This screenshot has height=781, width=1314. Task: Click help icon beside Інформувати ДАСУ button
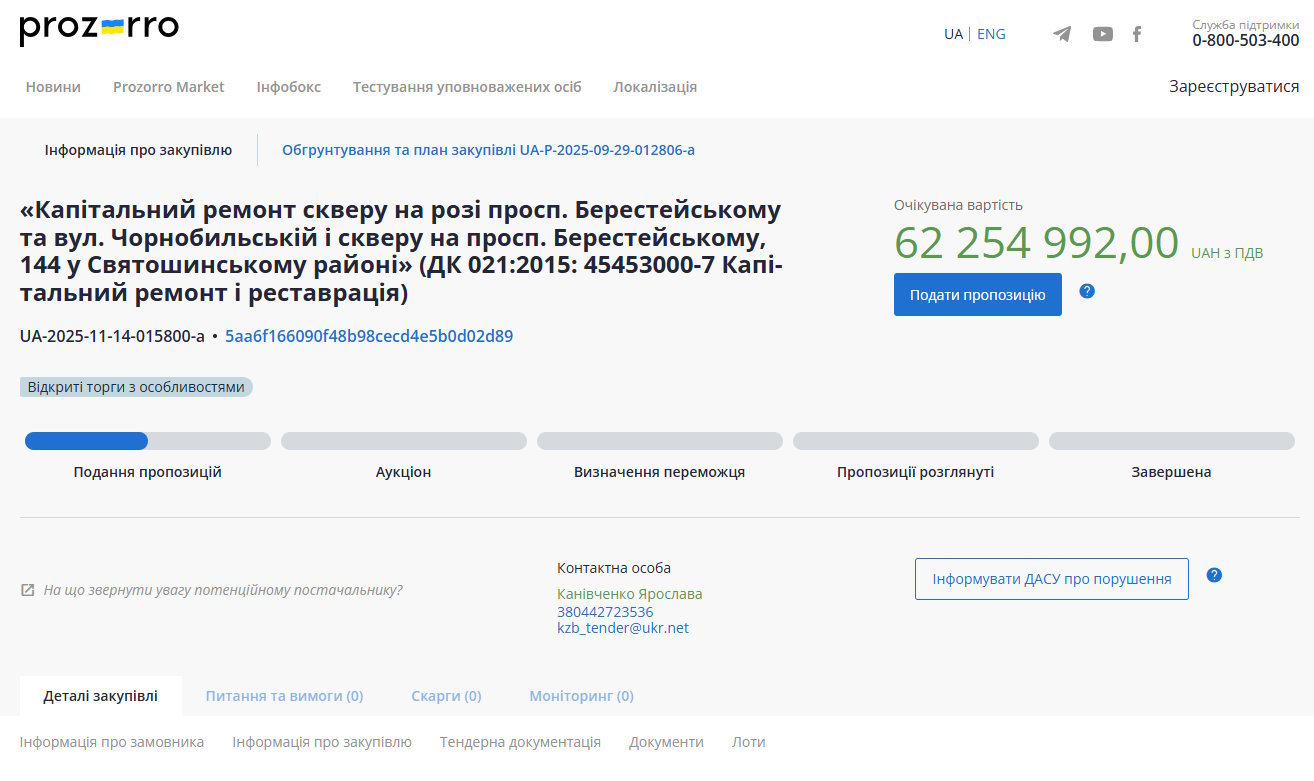click(x=1214, y=575)
